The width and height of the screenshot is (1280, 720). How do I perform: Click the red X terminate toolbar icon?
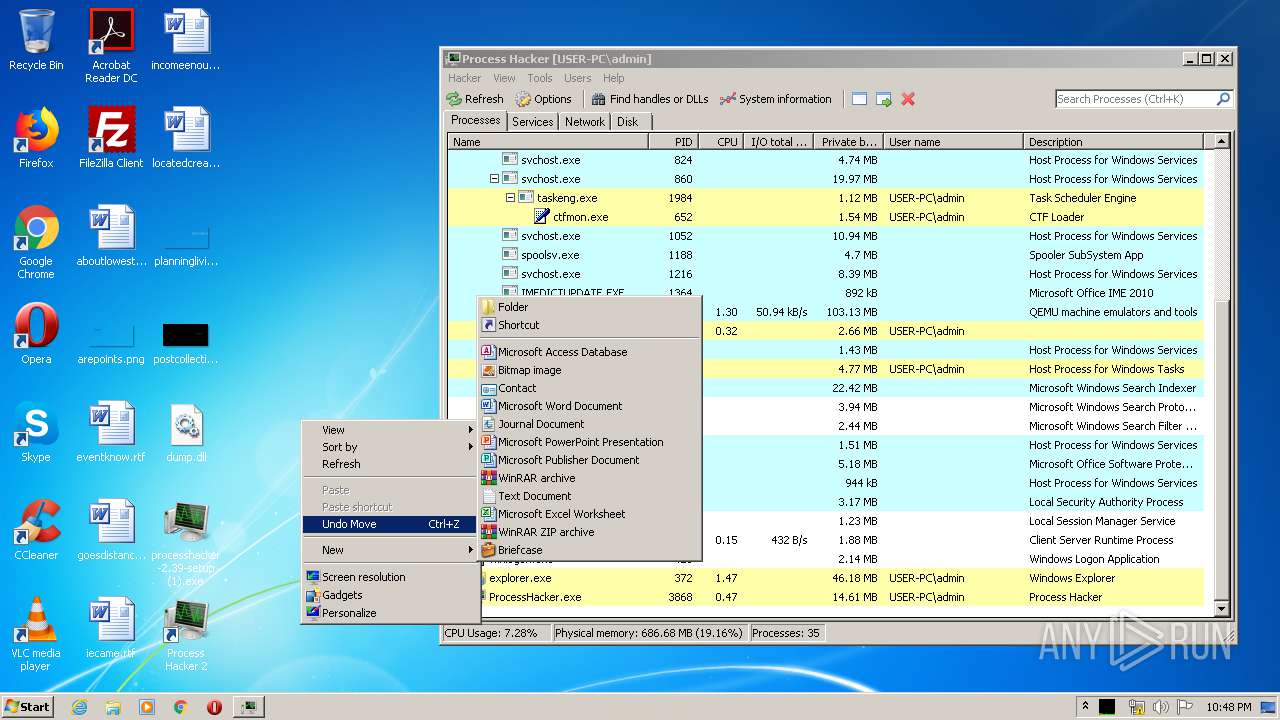[x=908, y=99]
